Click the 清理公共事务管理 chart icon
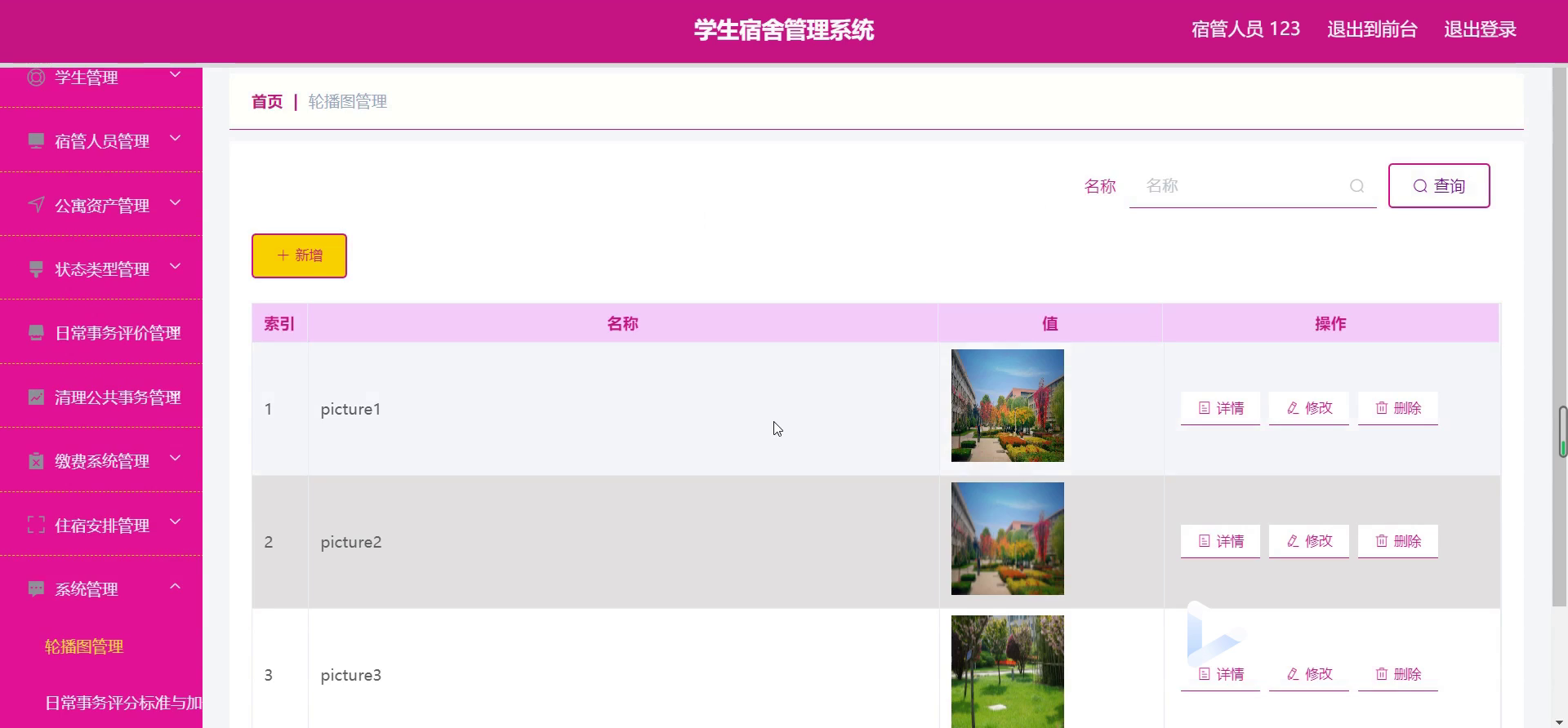Screen dimensions: 1568x728 (36, 397)
